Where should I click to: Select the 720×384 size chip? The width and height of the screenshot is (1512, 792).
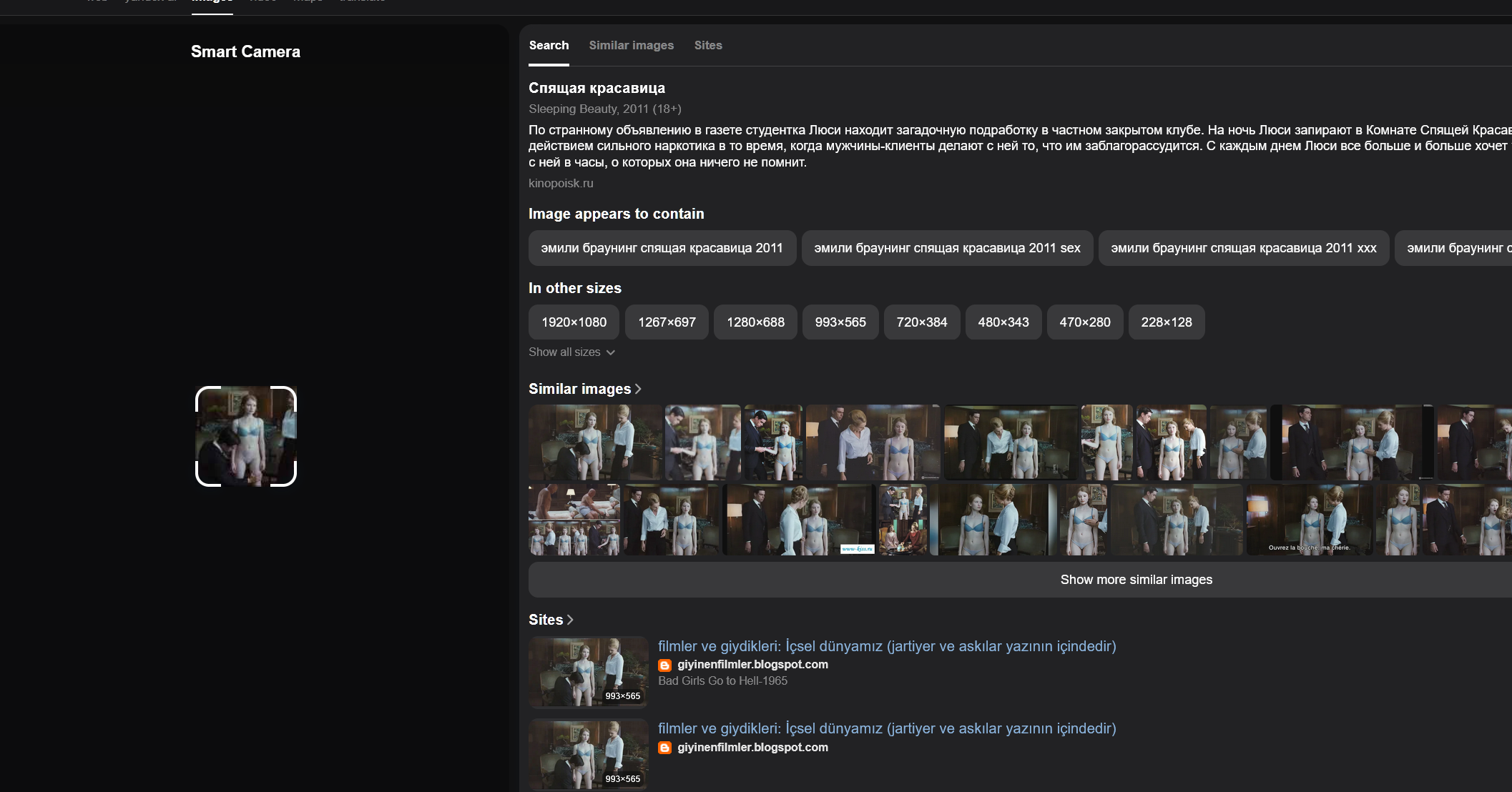921,322
